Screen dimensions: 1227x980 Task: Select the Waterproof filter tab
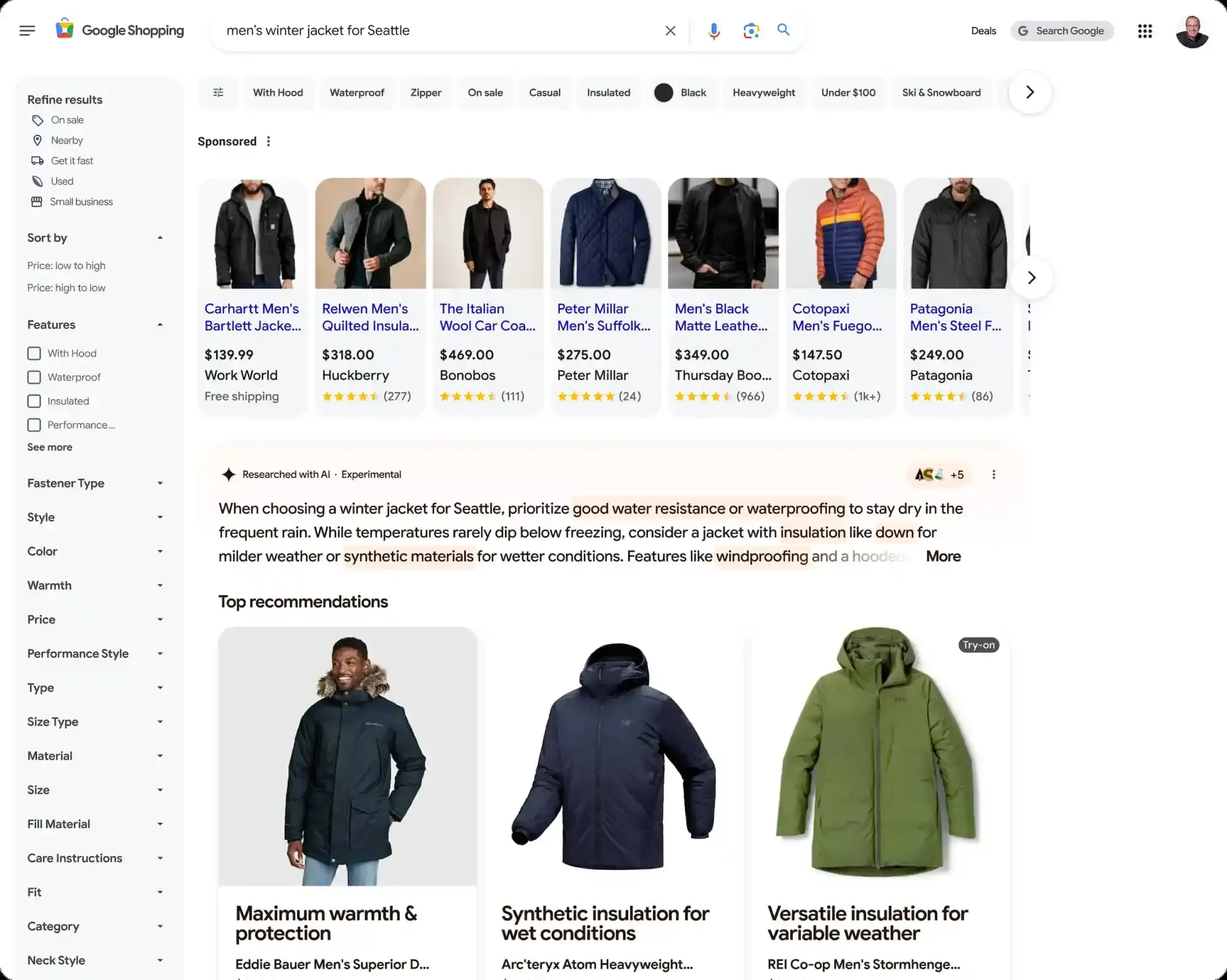357,92
